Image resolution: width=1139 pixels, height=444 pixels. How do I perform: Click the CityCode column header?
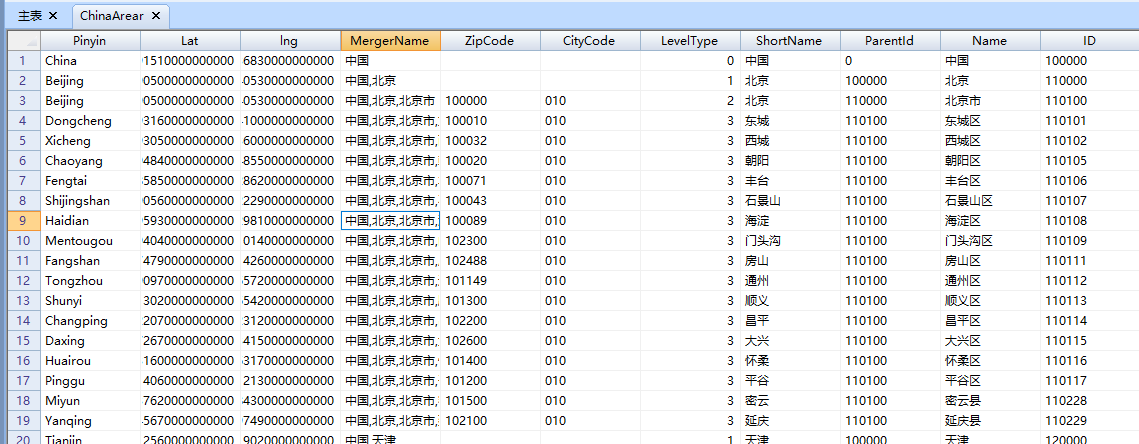pyautogui.click(x=590, y=41)
